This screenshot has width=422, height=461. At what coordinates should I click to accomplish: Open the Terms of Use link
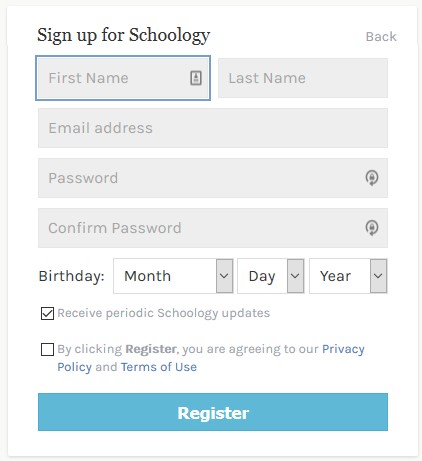(x=159, y=367)
